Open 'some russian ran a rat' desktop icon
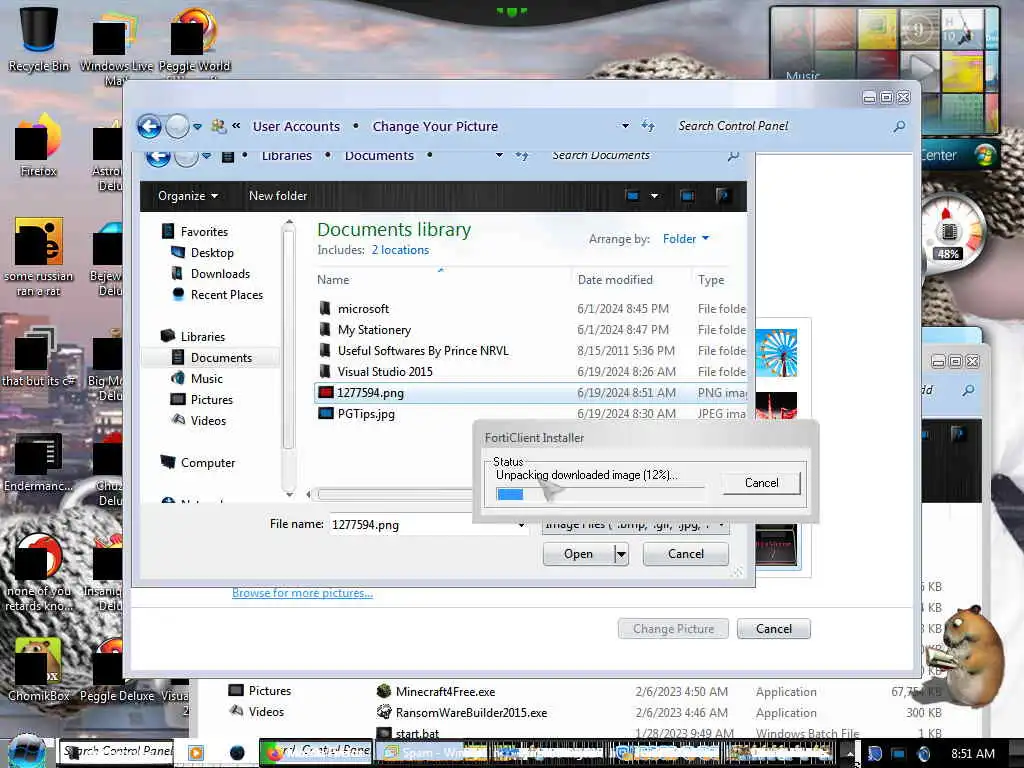This screenshot has height=768, width=1024. click(39, 257)
